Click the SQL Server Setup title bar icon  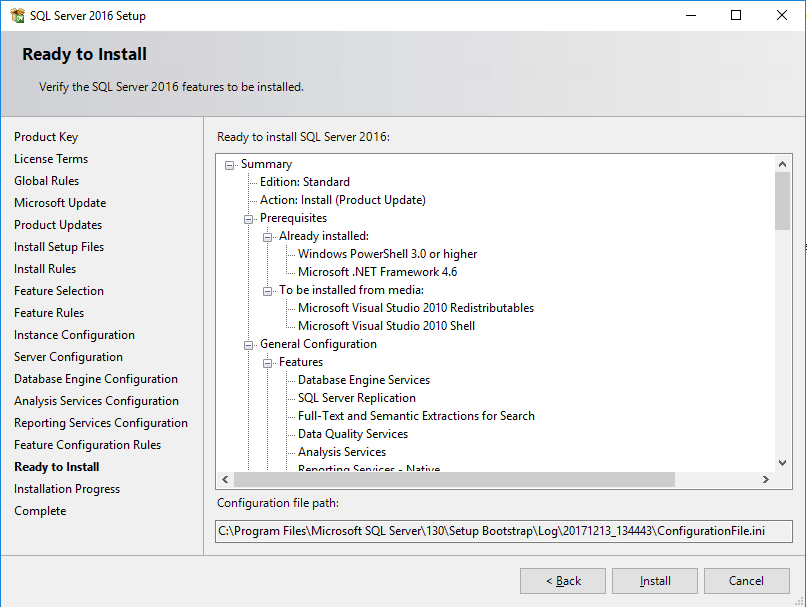(x=17, y=15)
